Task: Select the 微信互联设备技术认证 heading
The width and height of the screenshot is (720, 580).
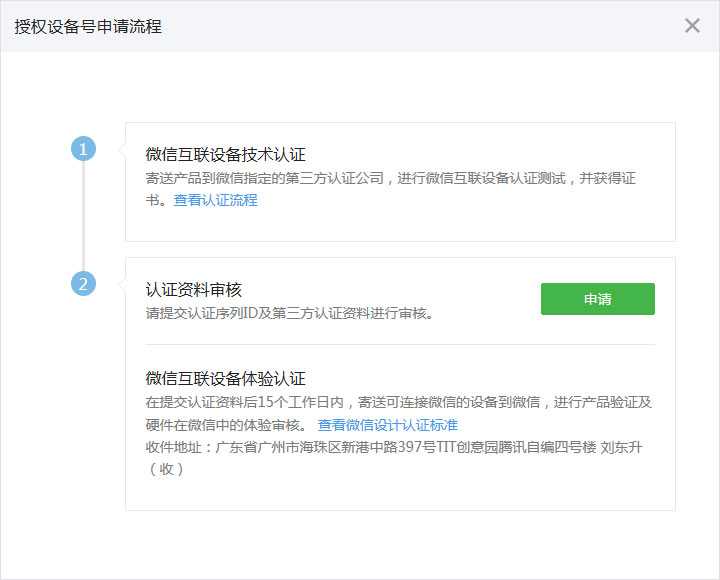Action: [x=225, y=154]
